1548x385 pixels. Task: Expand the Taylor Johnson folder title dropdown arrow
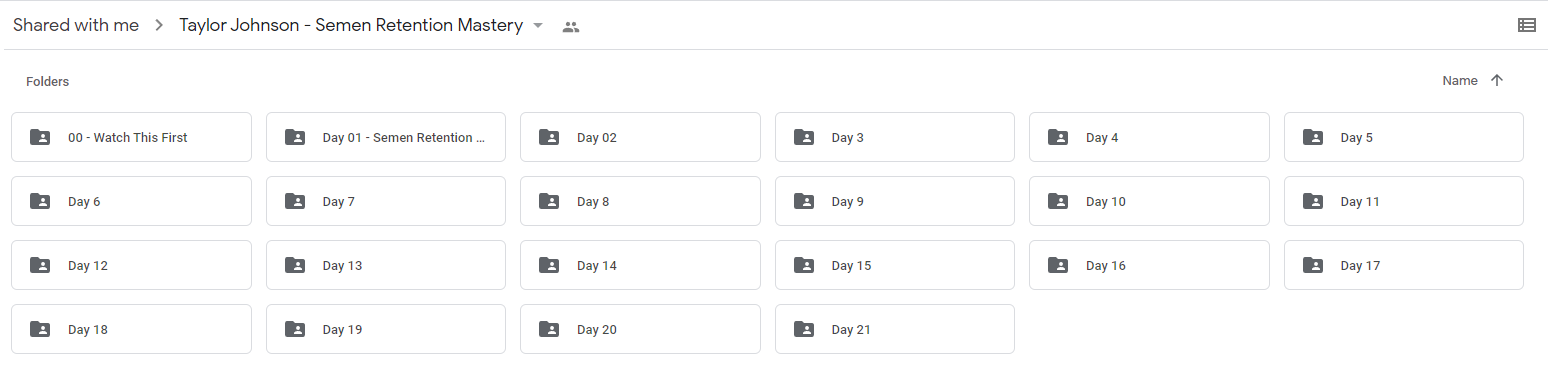coord(538,26)
